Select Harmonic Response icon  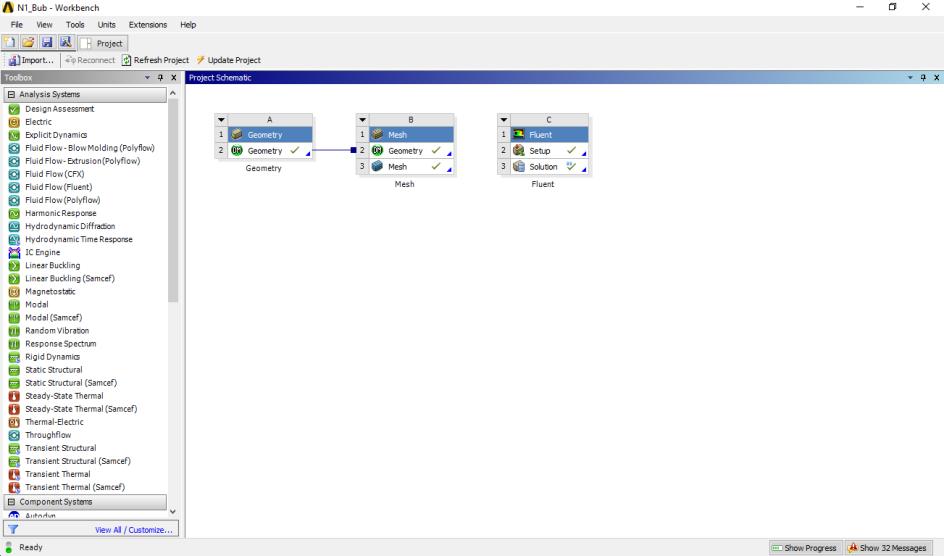coord(14,214)
